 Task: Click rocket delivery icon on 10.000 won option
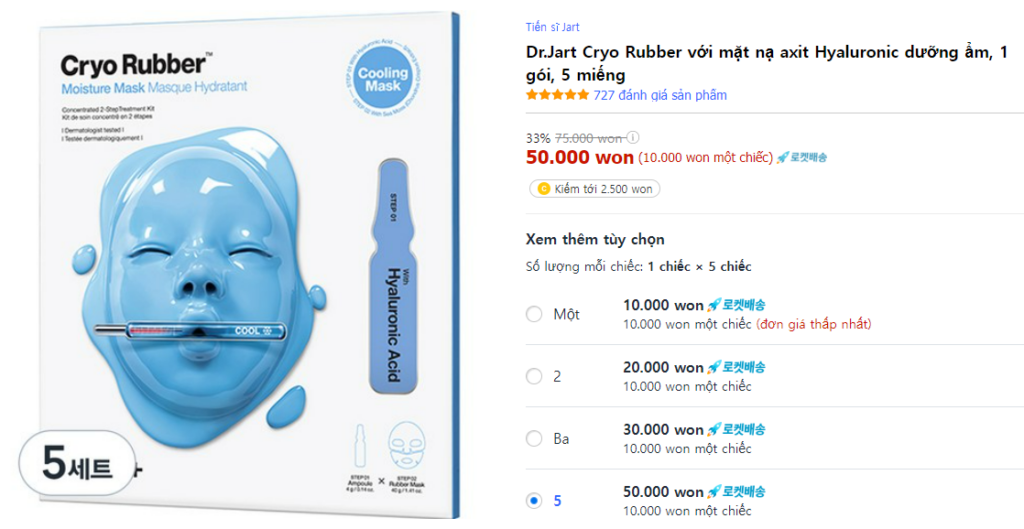click(736, 305)
